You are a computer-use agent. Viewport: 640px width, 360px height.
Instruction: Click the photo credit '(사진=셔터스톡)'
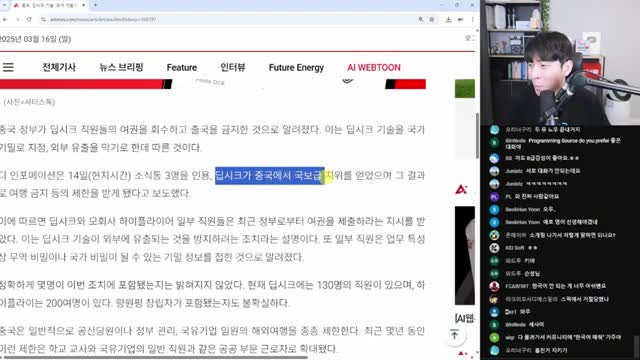point(29,102)
